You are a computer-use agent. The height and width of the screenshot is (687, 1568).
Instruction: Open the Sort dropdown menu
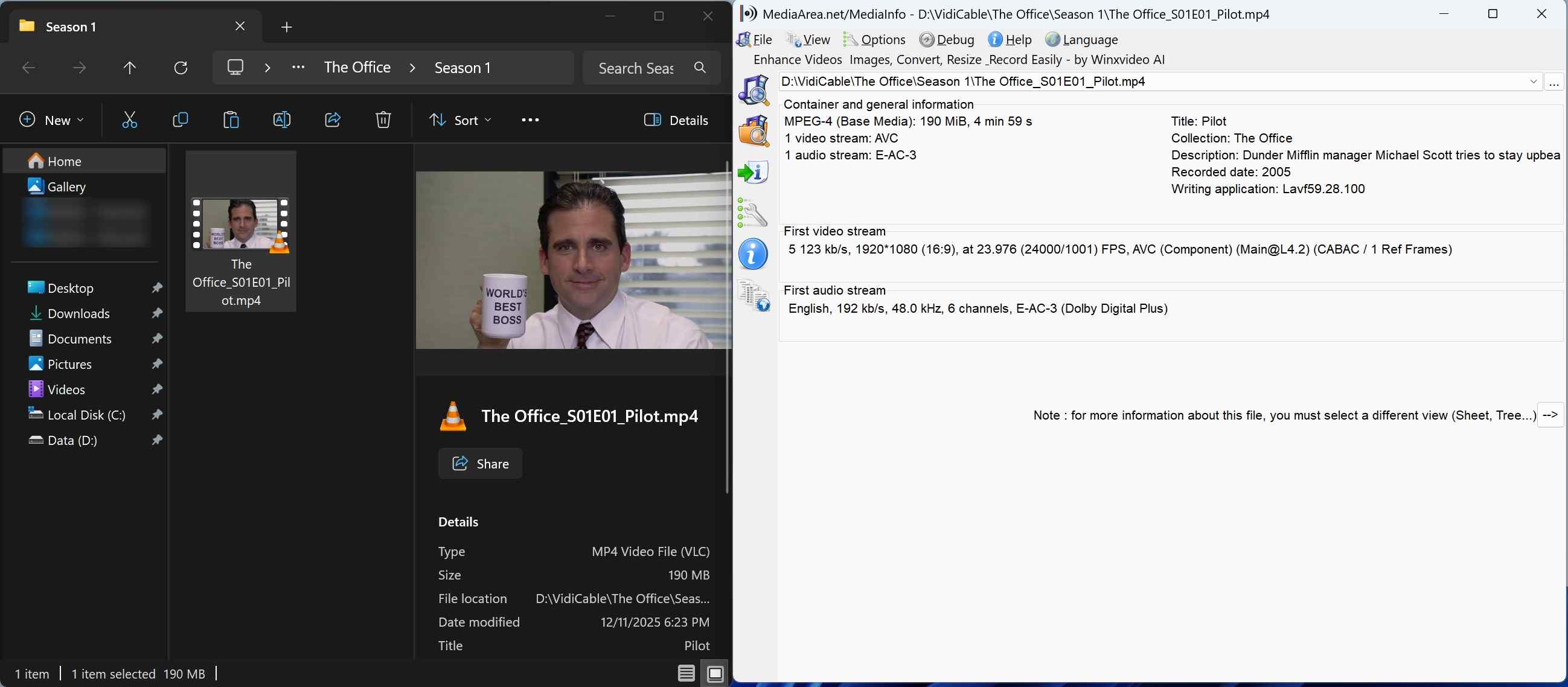tap(460, 120)
